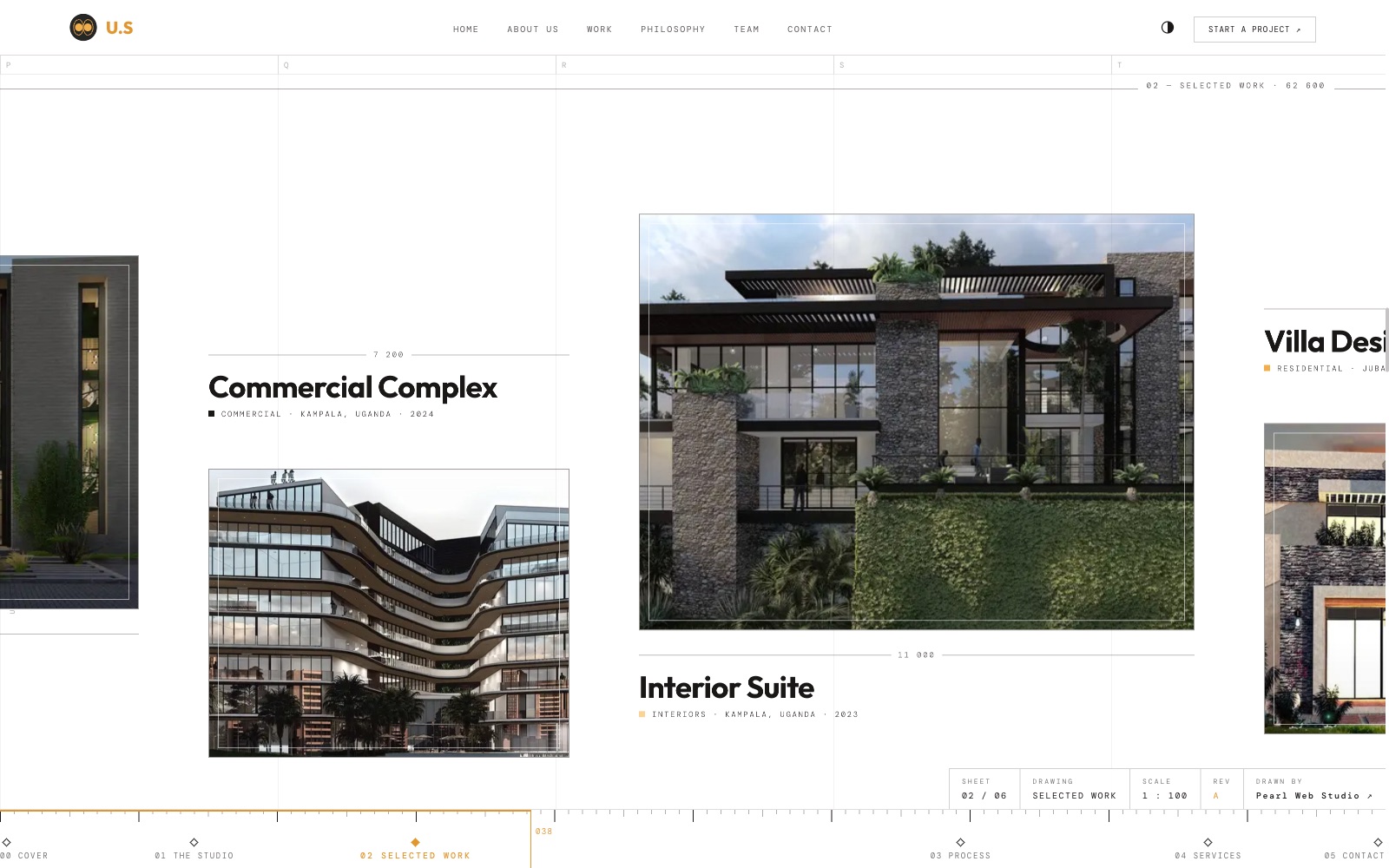
Task: Click the U.S studio logo icon
Action: [83, 28]
